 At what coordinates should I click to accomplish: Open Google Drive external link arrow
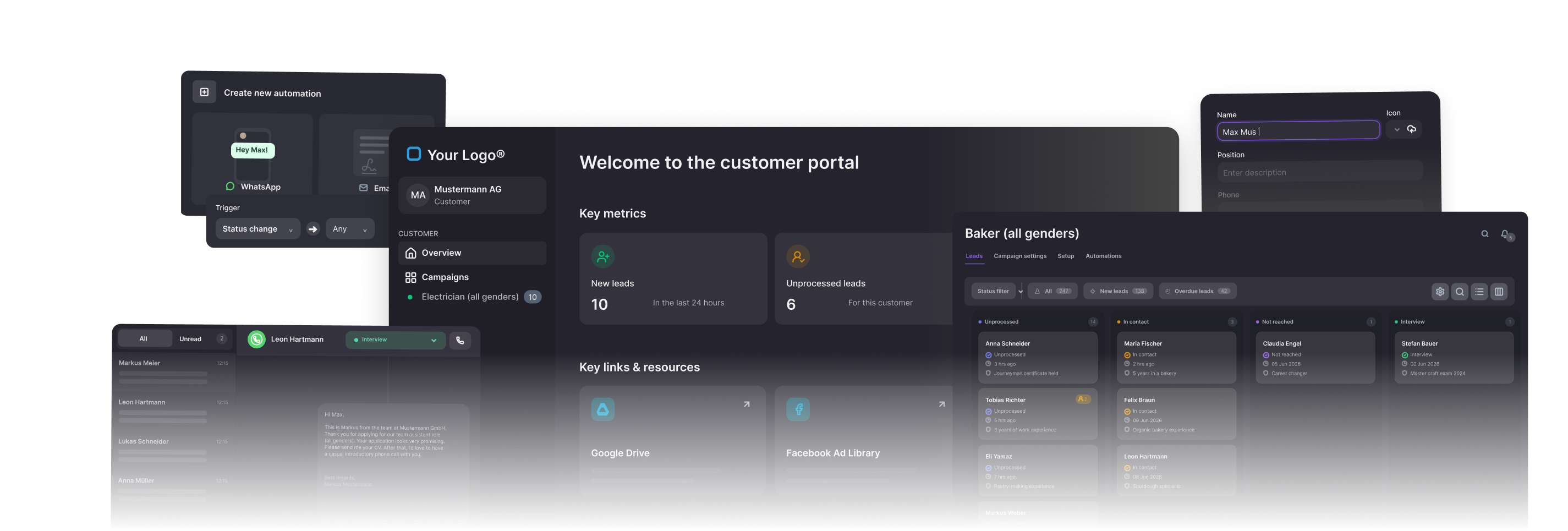tap(746, 404)
